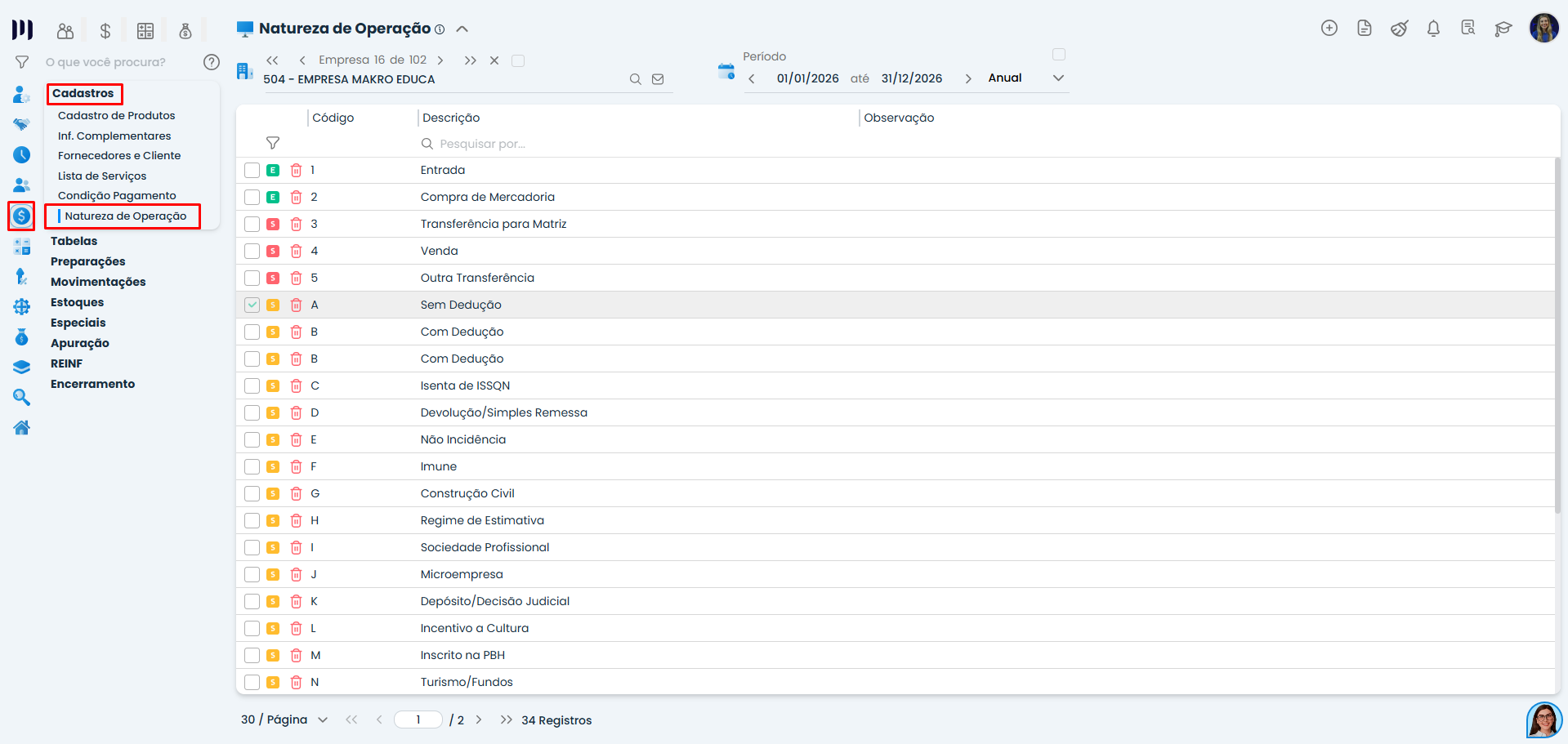Expand the Movimentações menu section
The width and height of the screenshot is (1568, 744).
point(98,282)
